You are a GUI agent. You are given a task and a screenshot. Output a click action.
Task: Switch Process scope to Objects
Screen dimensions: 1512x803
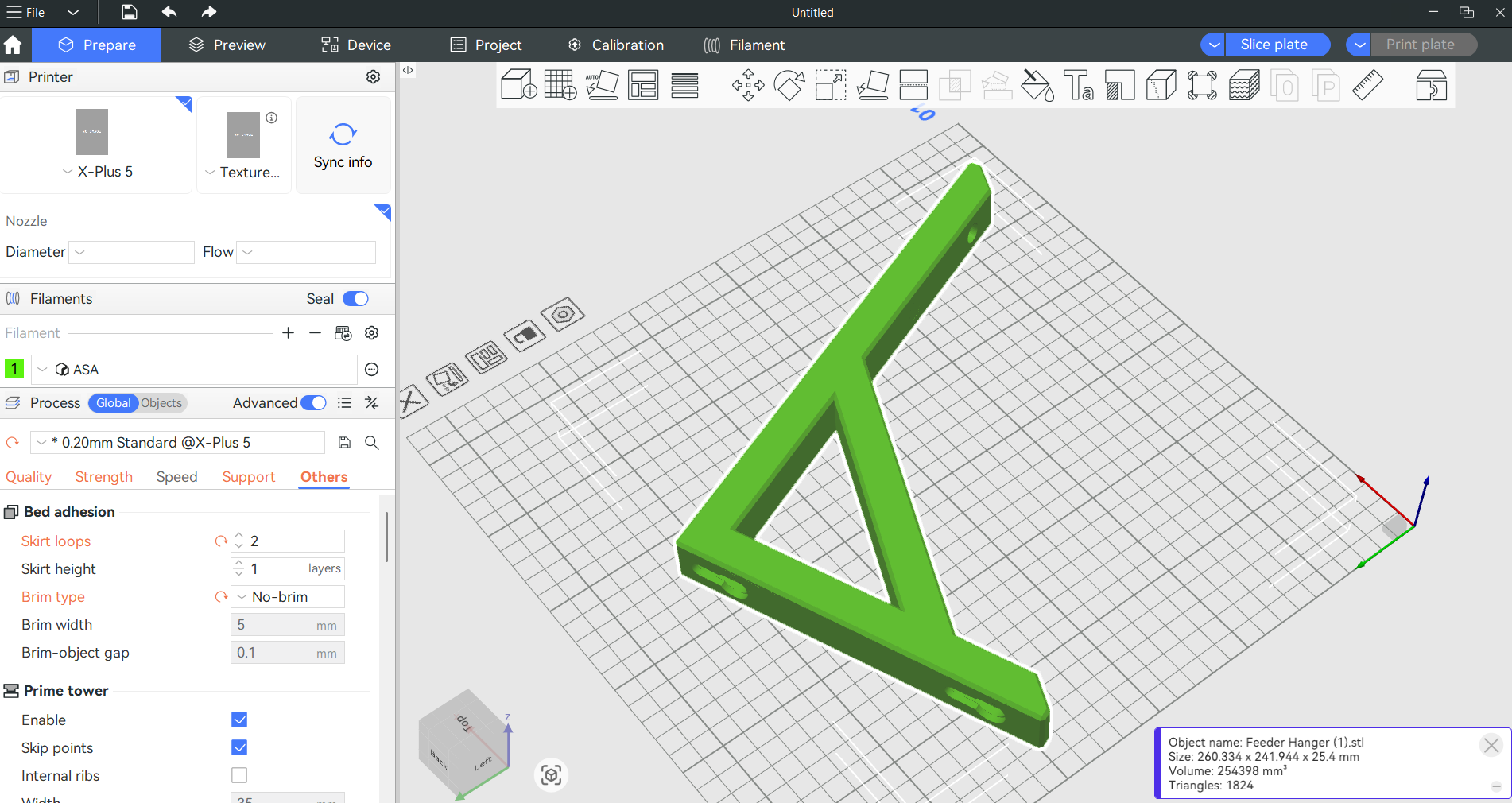point(161,403)
